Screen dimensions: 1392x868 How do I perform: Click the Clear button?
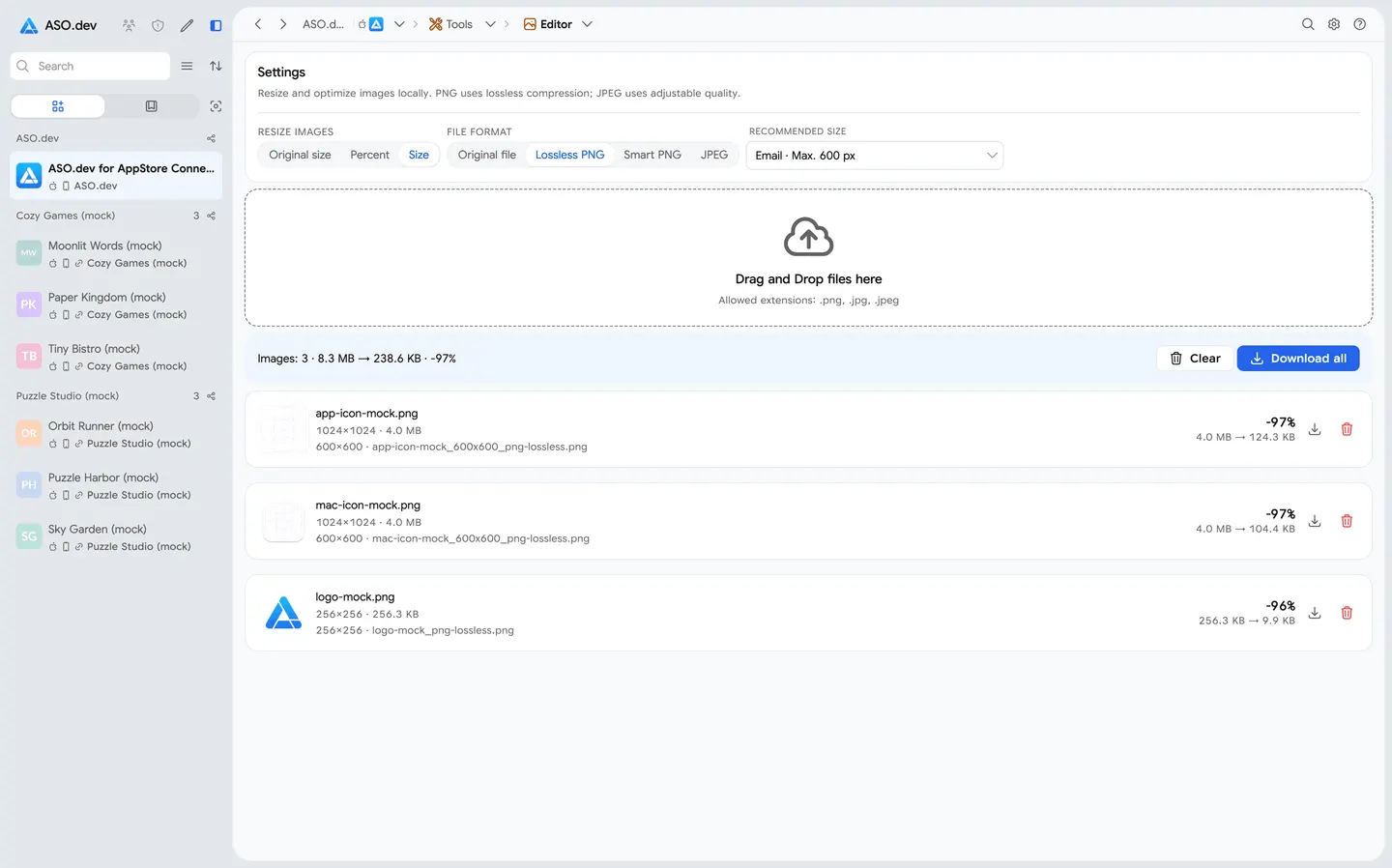click(x=1195, y=359)
